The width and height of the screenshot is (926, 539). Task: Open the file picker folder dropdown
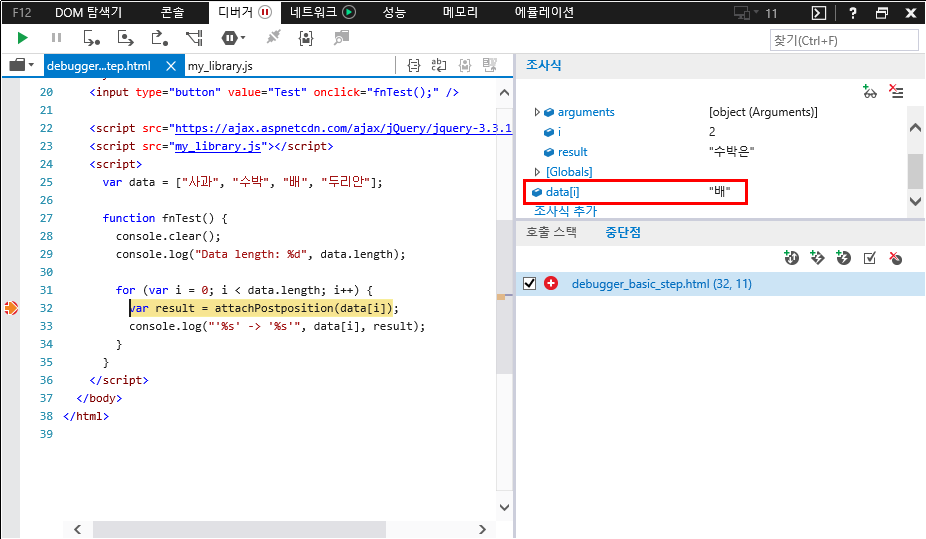pos(22,65)
